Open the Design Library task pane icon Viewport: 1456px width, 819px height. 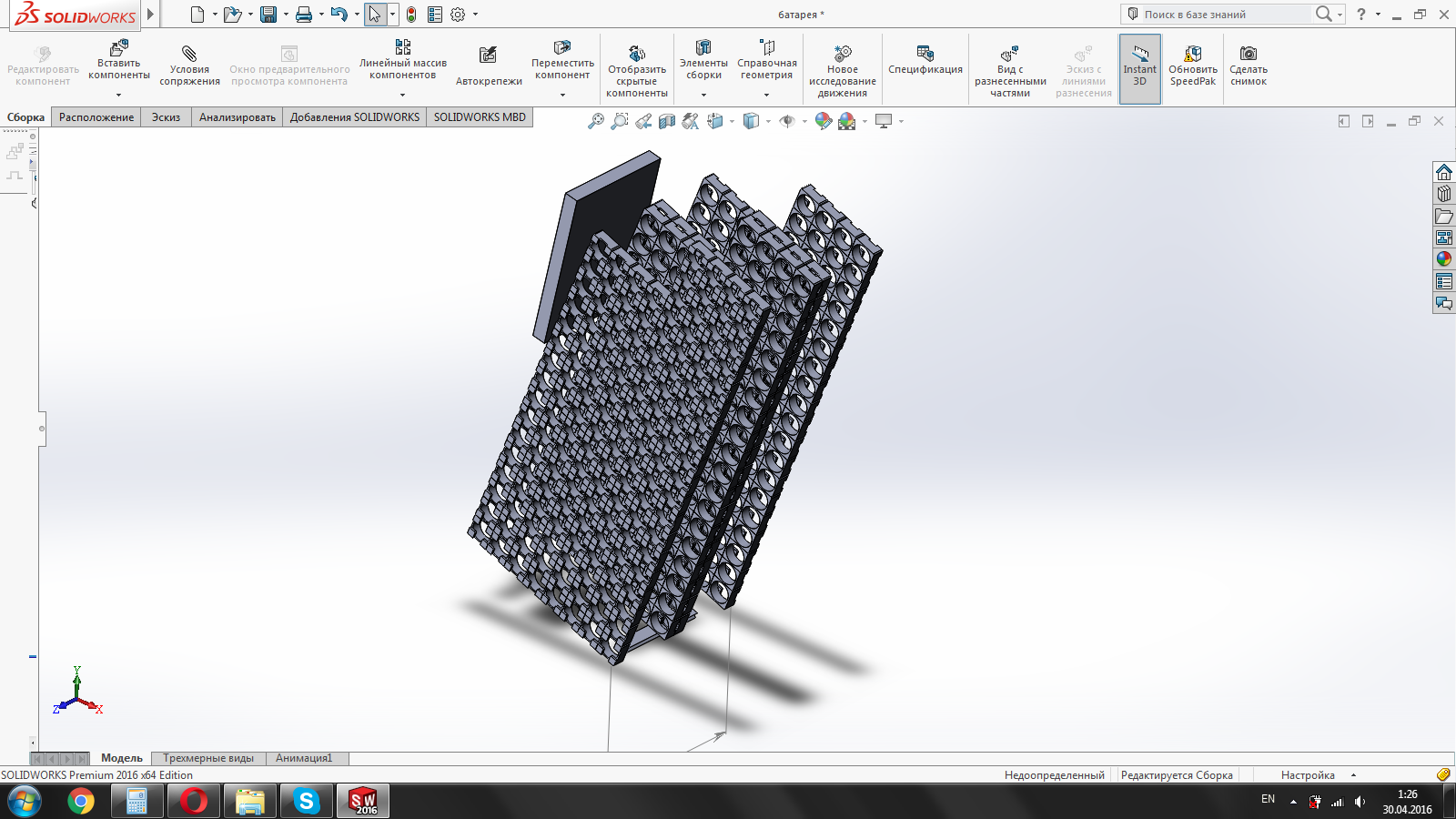pyautogui.click(x=1444, y=194)
